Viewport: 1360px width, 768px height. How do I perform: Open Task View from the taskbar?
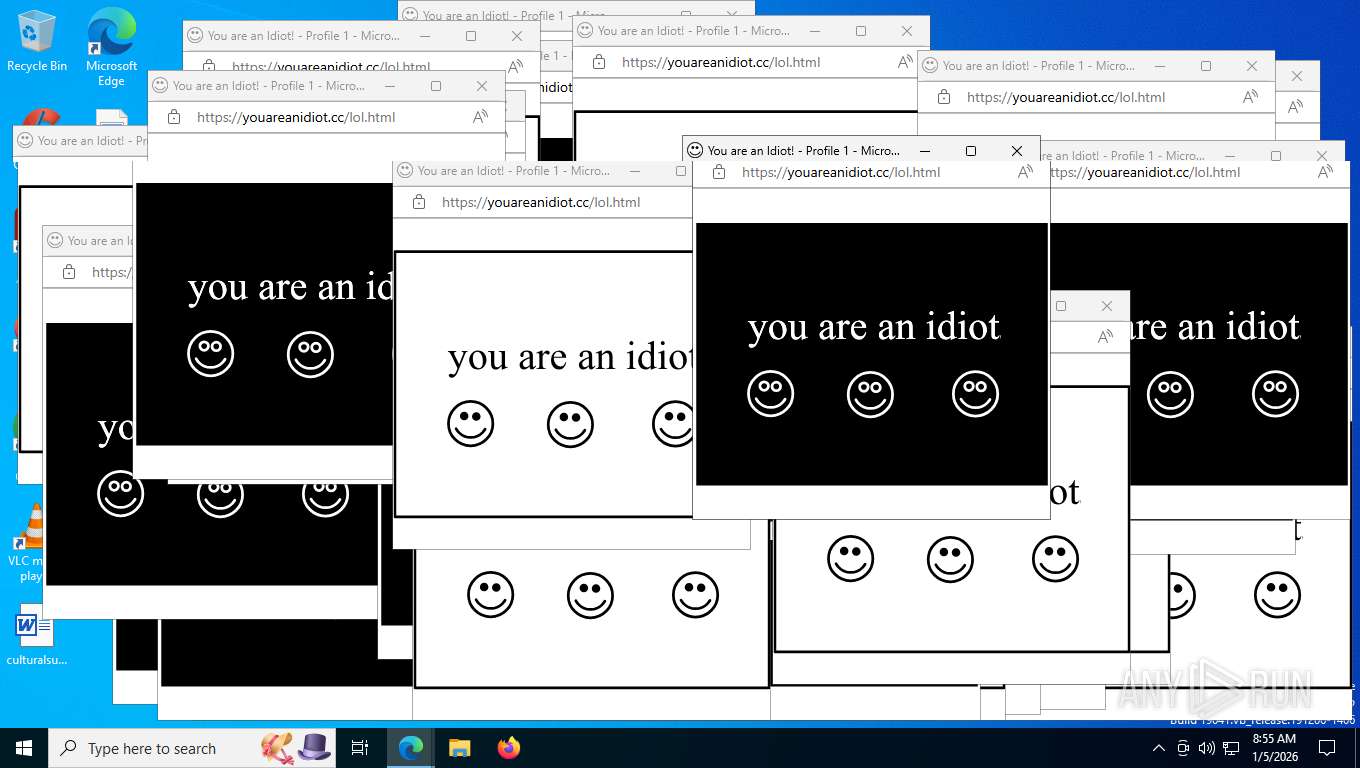(x=360, y=747)
